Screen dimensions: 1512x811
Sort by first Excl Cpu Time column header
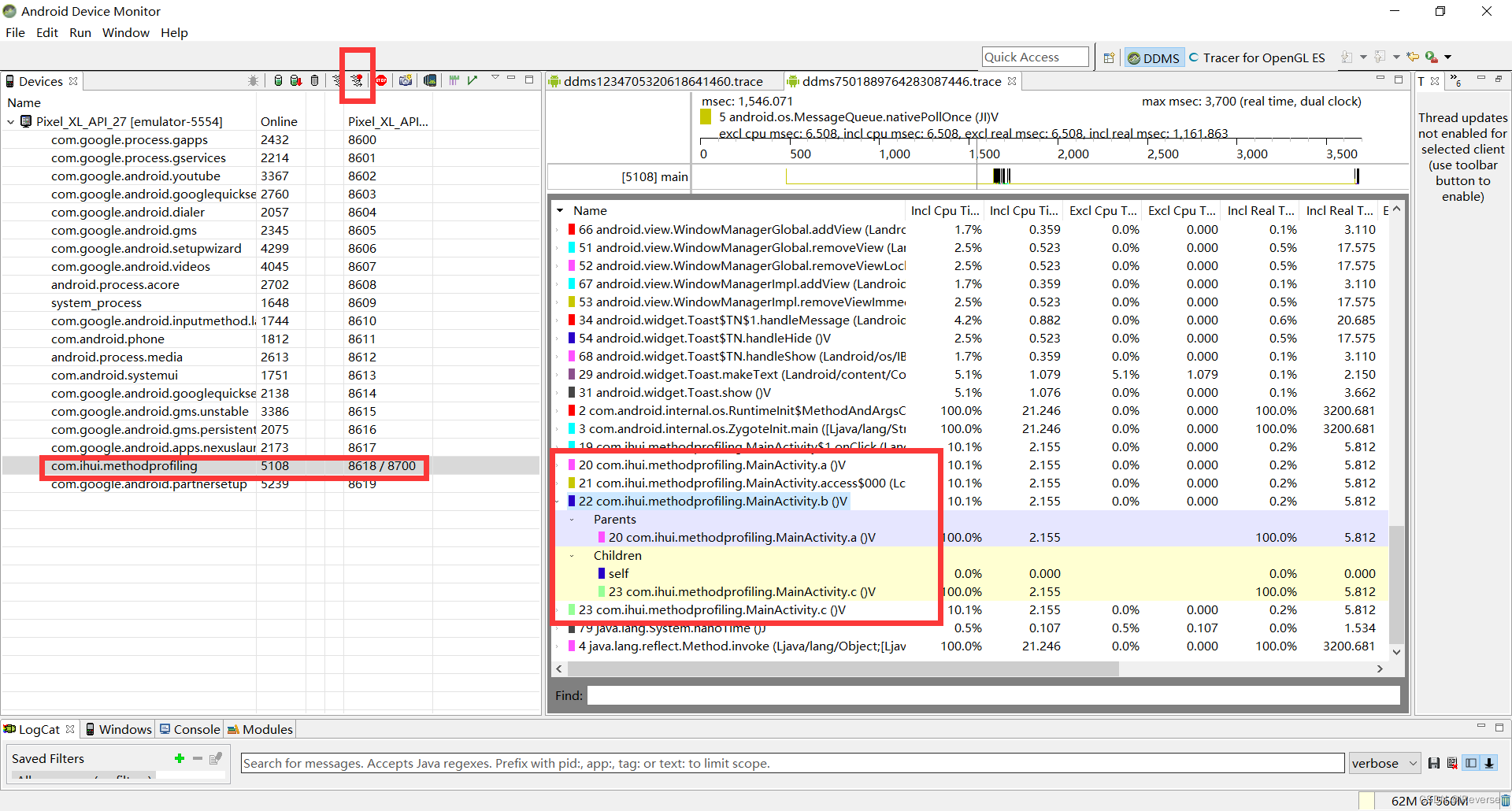pyautogui.click(x=1102, y=210)
